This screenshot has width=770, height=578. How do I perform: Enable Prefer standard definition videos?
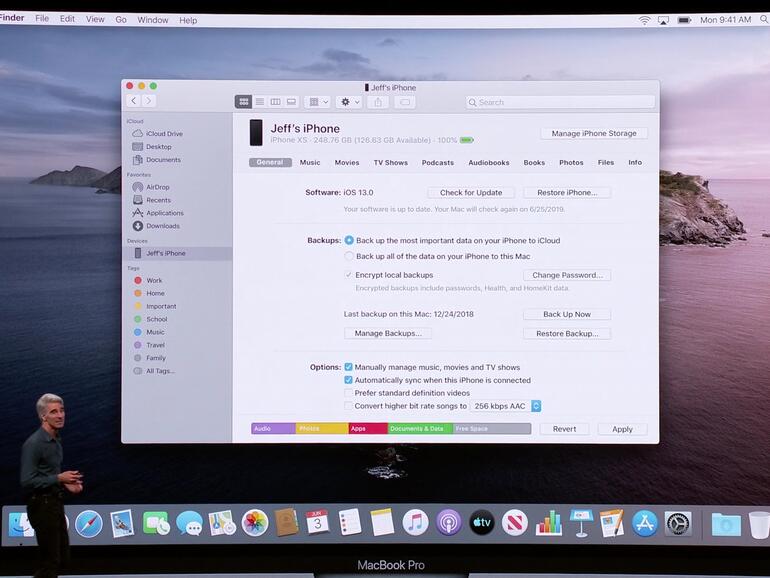(349, 393)
